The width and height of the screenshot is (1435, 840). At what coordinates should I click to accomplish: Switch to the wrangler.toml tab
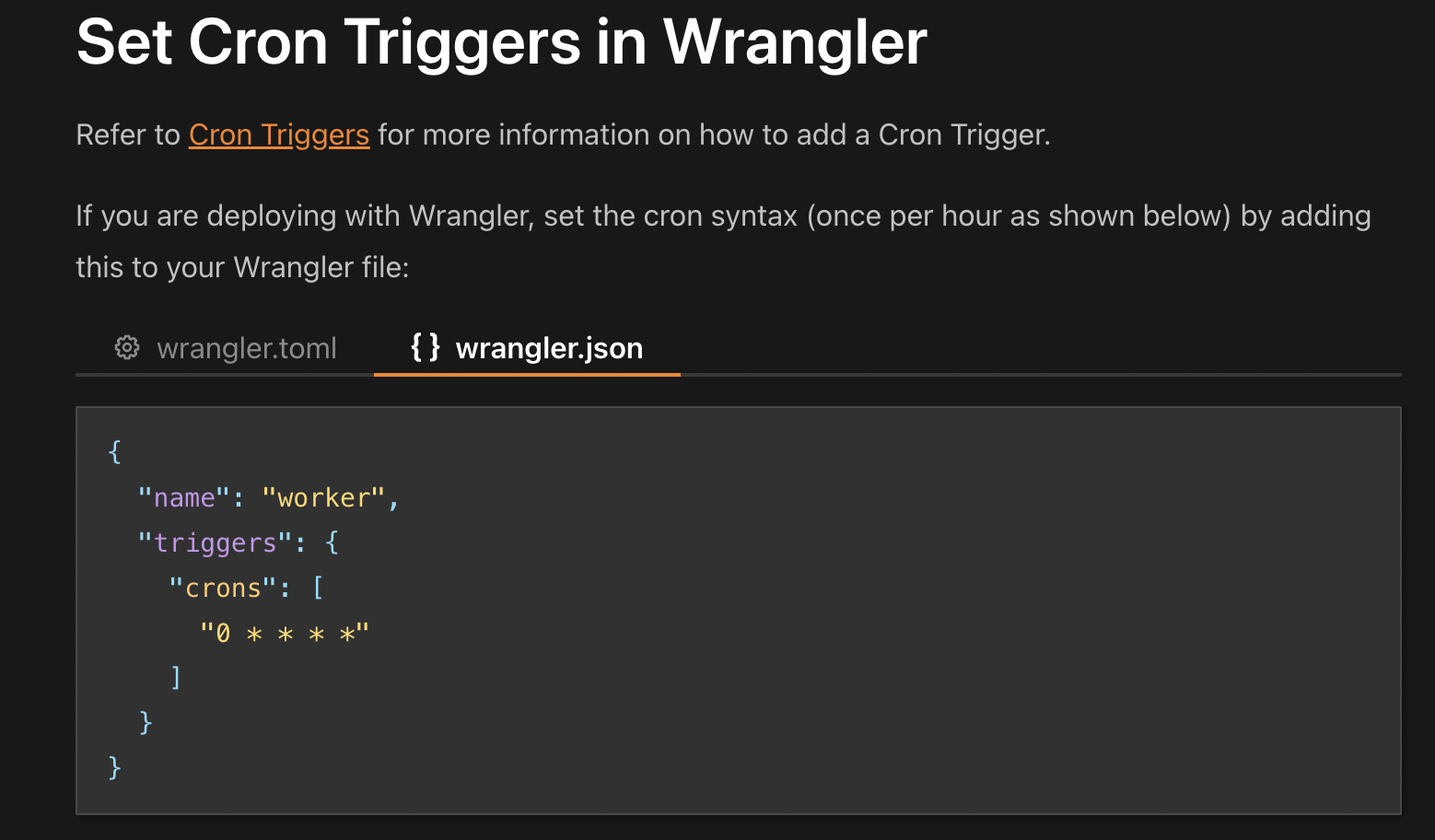pos(246,348)
